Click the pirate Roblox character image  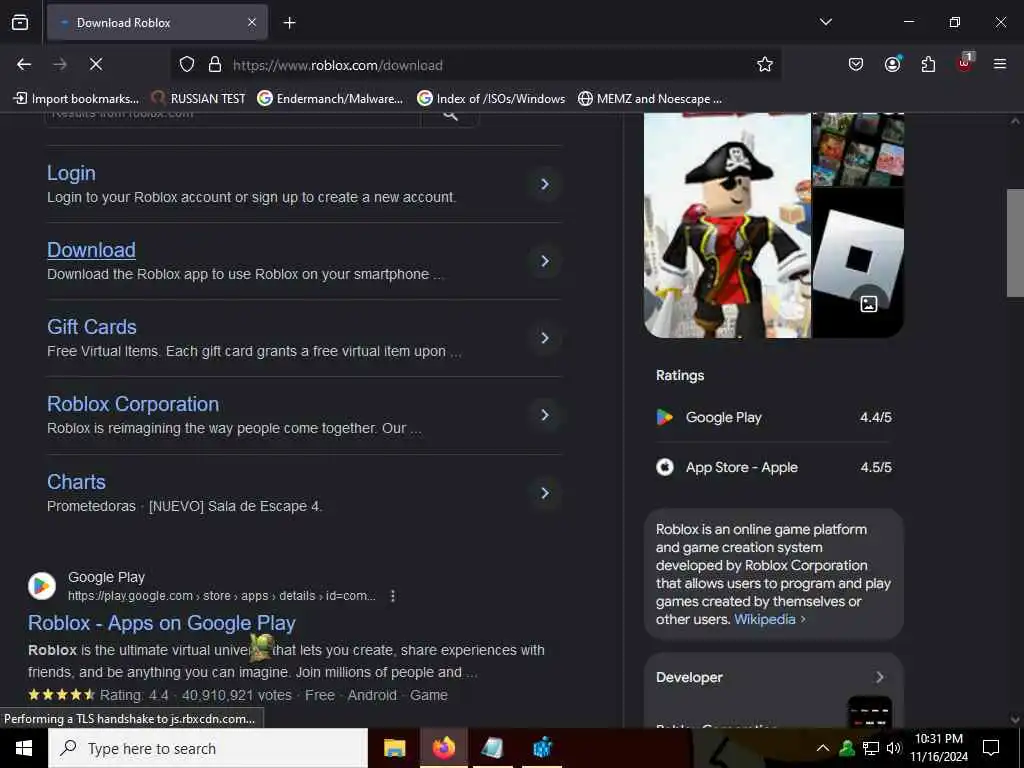point(727,225)
